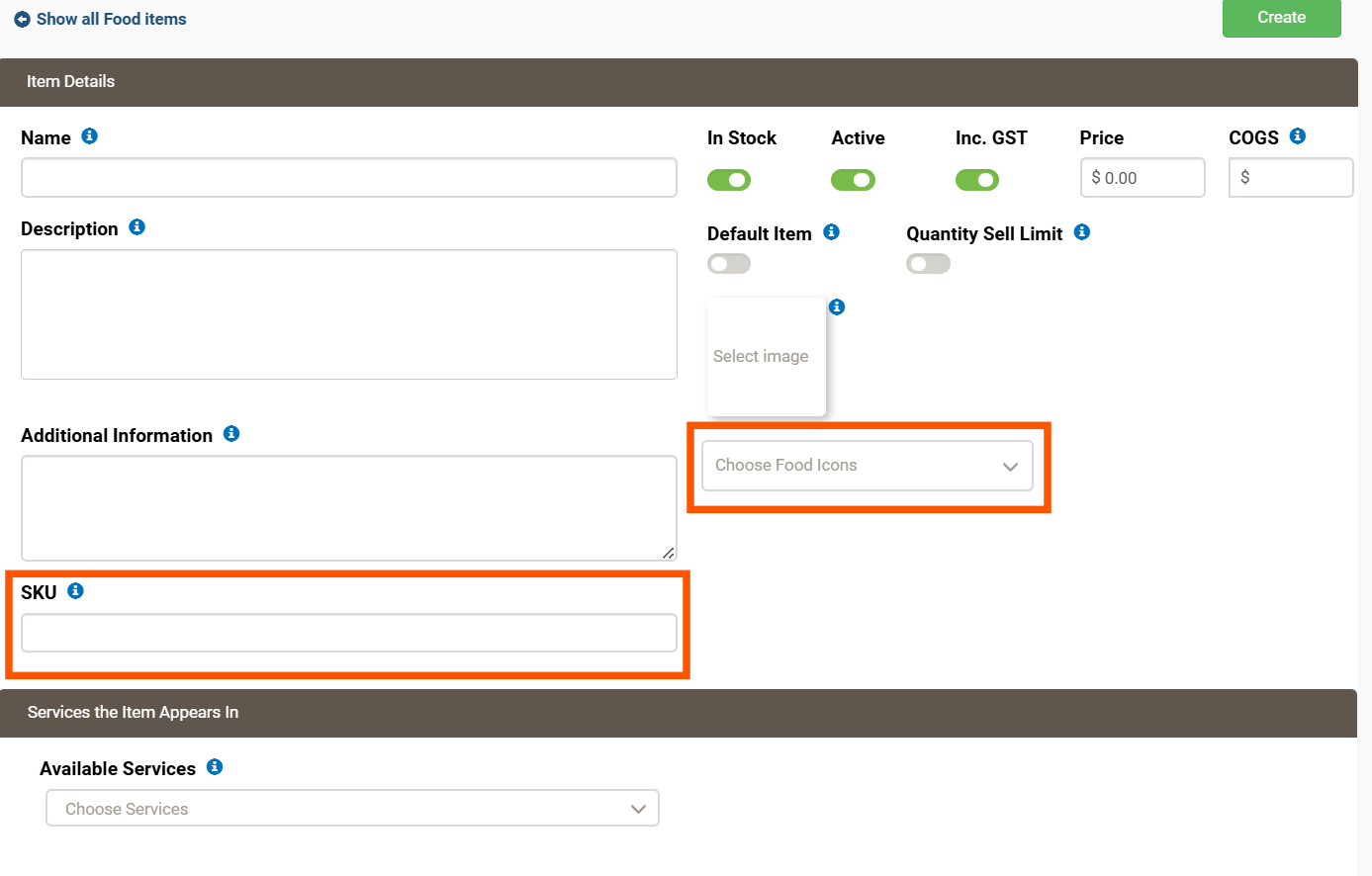Enable the Quantity Sell Limit switch
Image resolution: width=1372 pixels, height=876 pixels.
click(928, 264)
